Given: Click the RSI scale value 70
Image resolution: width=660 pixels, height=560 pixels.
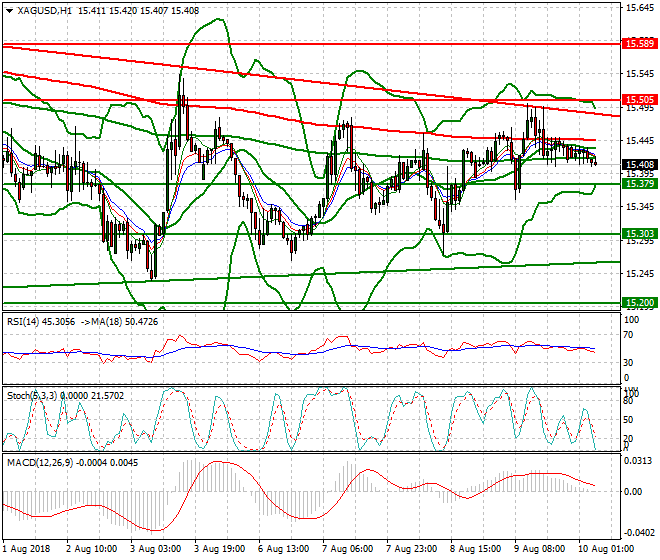Looking at the screenshot, I should 628,335.
